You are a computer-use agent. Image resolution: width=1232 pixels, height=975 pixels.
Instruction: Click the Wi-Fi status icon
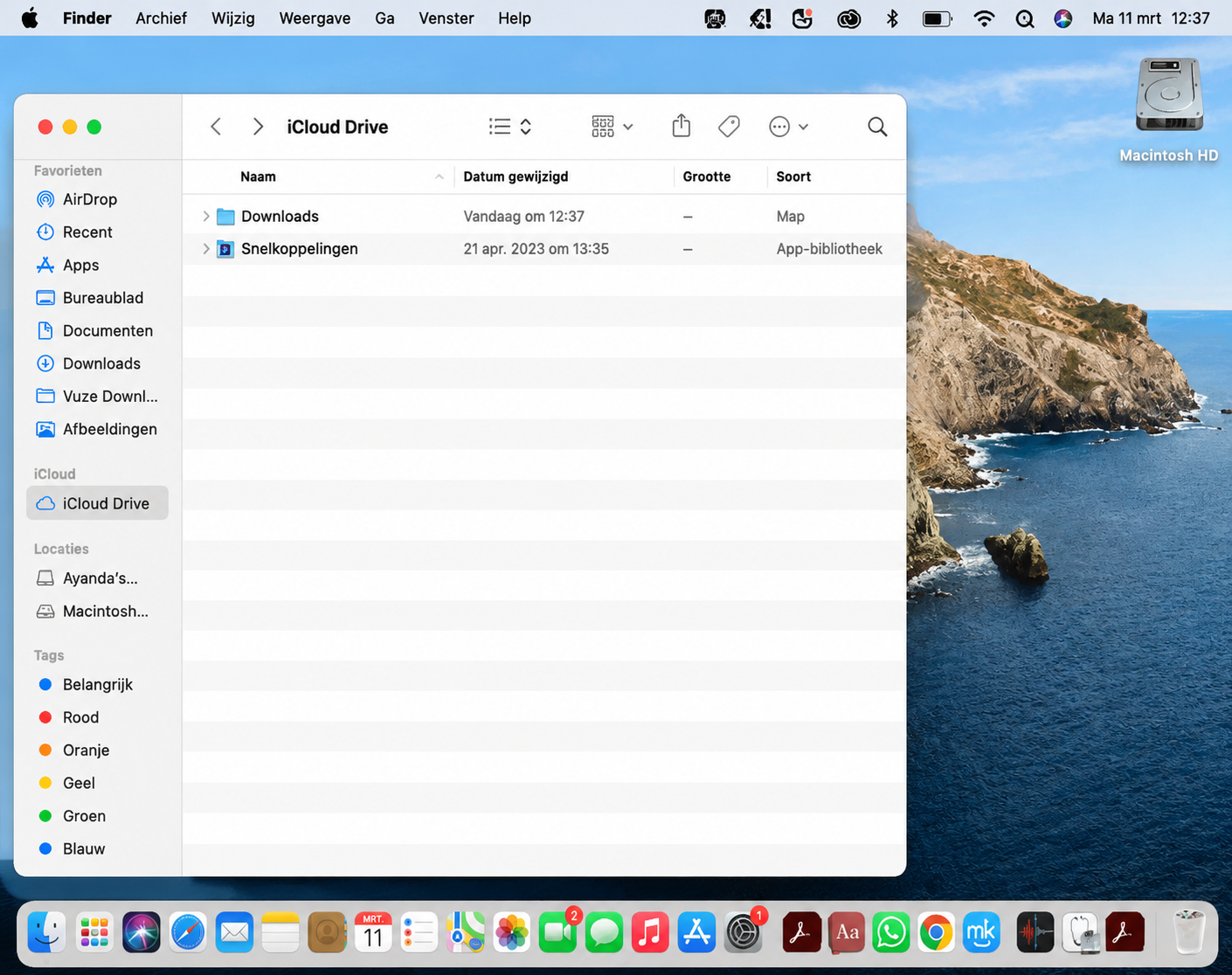984,18
